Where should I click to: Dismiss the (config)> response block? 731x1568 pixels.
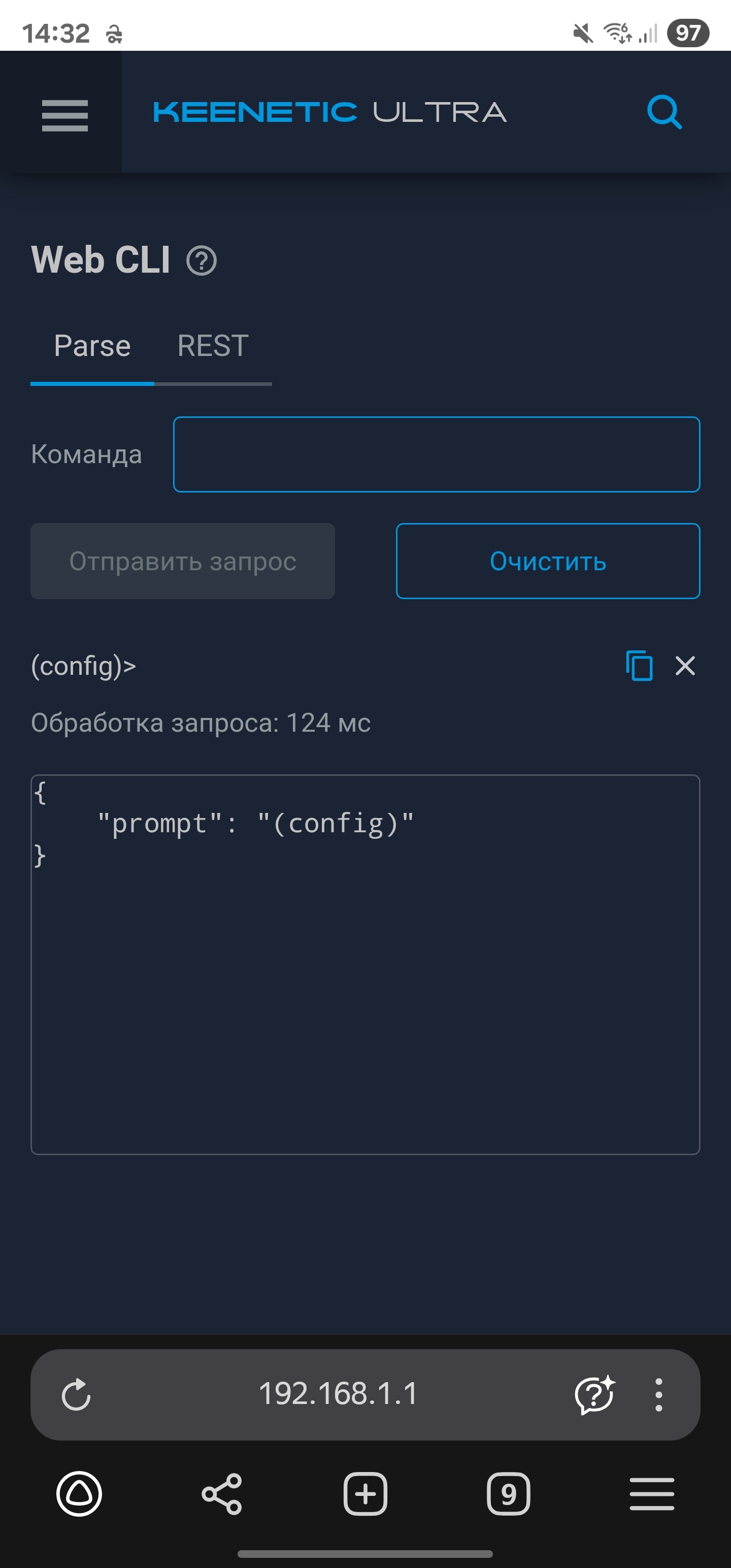coord(685,666)
